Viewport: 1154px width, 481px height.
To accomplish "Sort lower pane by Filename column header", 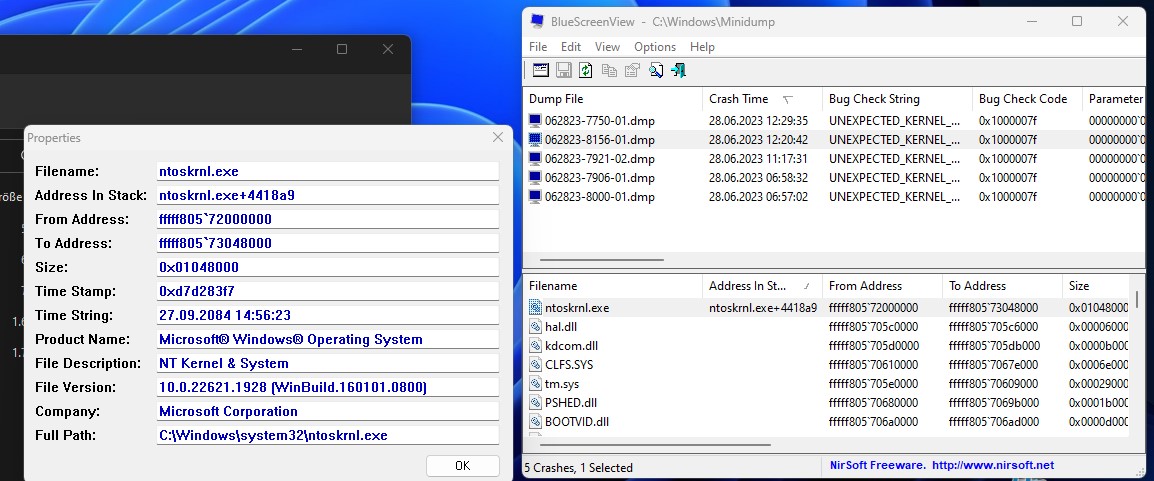I will click(x=613, y=285).
